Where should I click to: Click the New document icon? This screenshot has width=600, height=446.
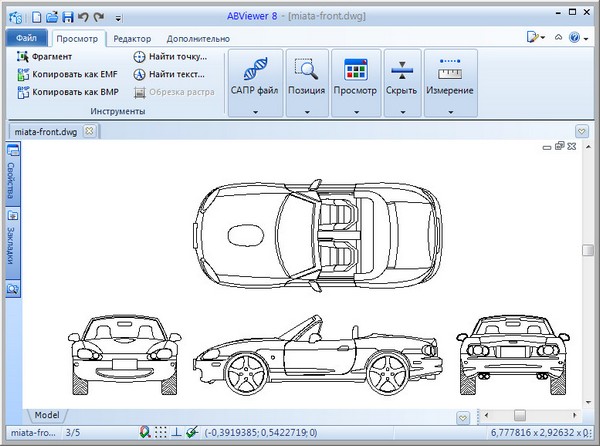pyautogui.click(x=36, y=17)
